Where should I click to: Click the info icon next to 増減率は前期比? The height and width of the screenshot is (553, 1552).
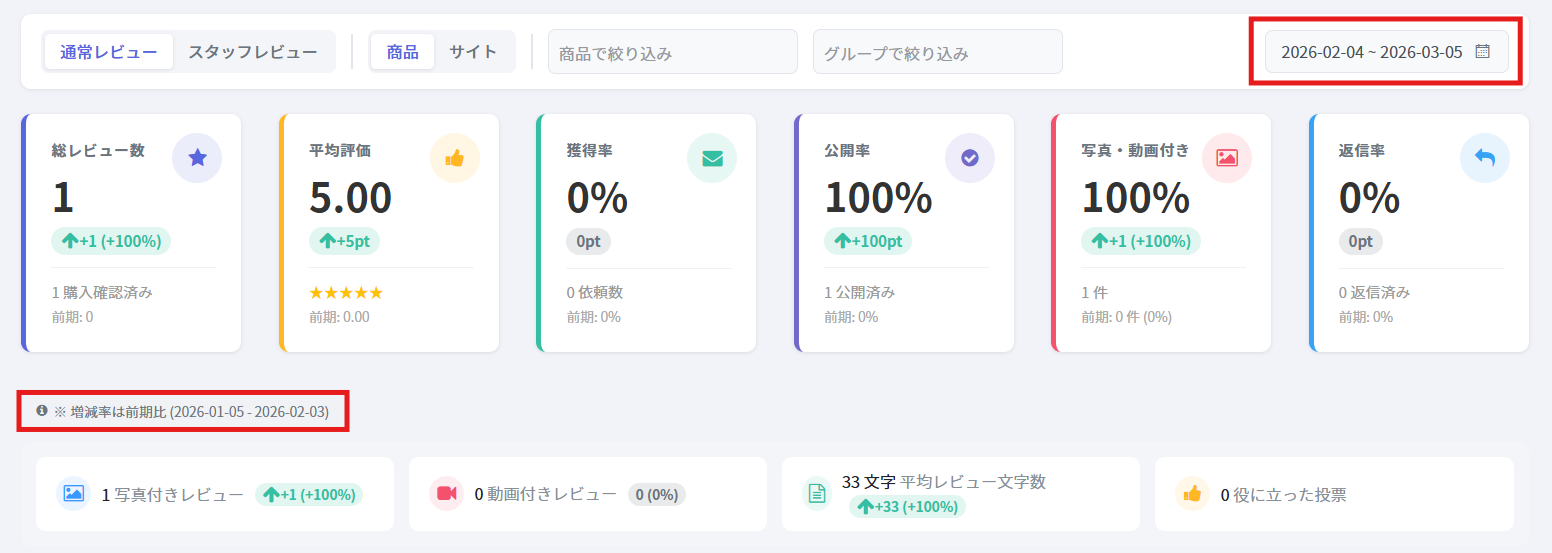42,411
